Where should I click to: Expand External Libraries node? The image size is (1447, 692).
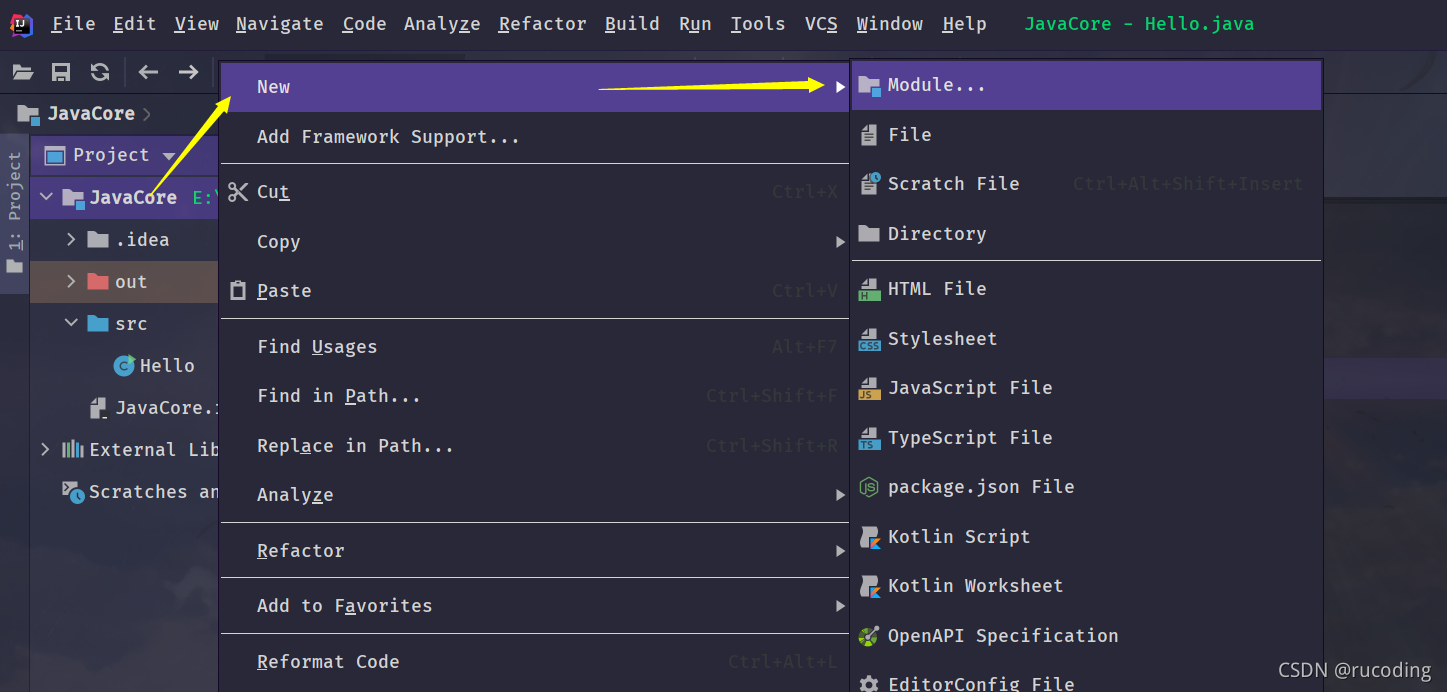coord(45,450)
